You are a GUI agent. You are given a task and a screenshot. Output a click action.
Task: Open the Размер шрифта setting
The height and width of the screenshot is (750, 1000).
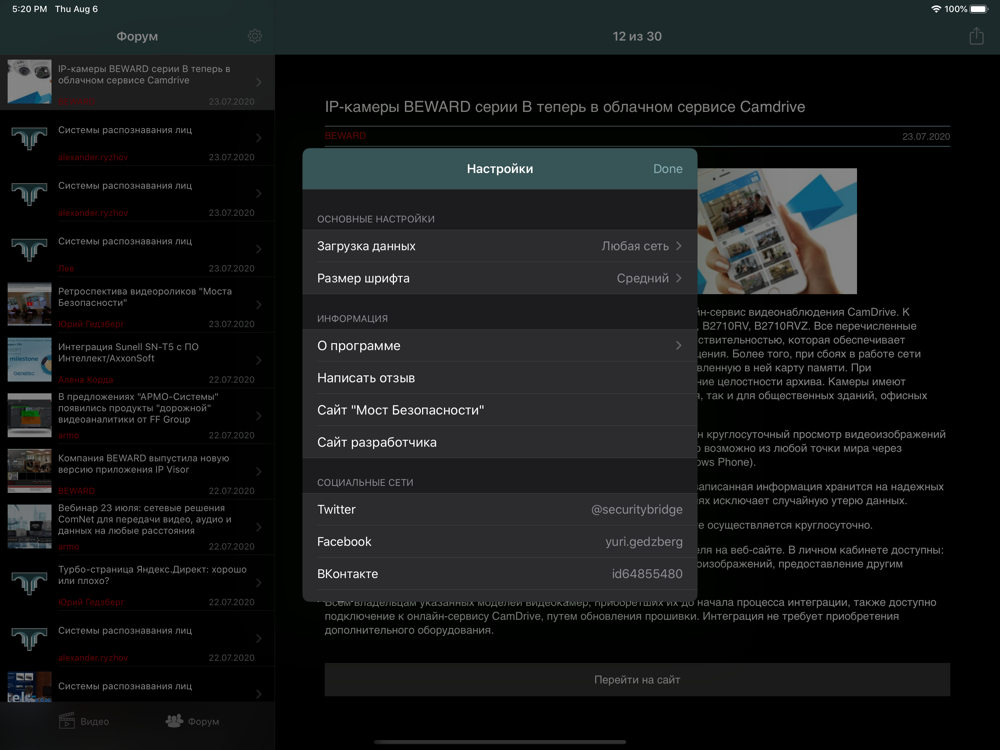tap(499, 278)
